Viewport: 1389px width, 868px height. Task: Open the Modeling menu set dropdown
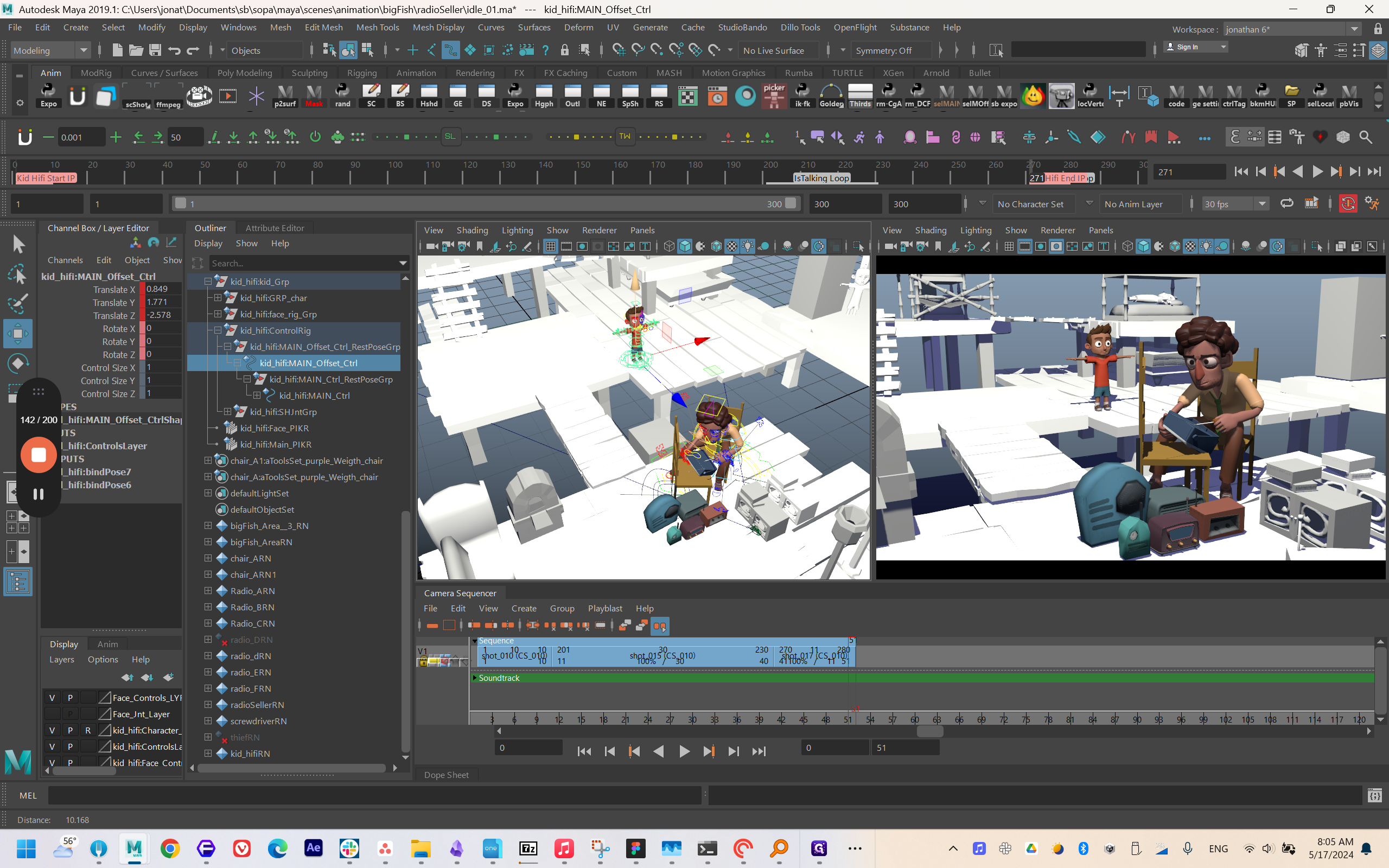tap(50, 50)
